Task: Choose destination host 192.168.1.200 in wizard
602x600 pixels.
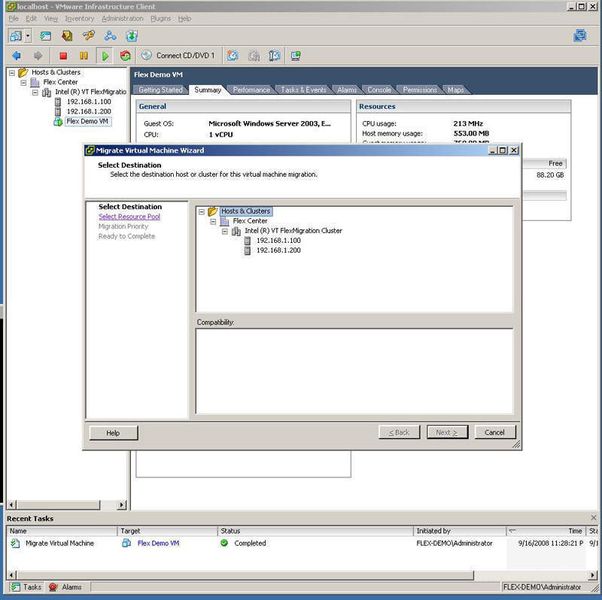Action: click(278, 250)
